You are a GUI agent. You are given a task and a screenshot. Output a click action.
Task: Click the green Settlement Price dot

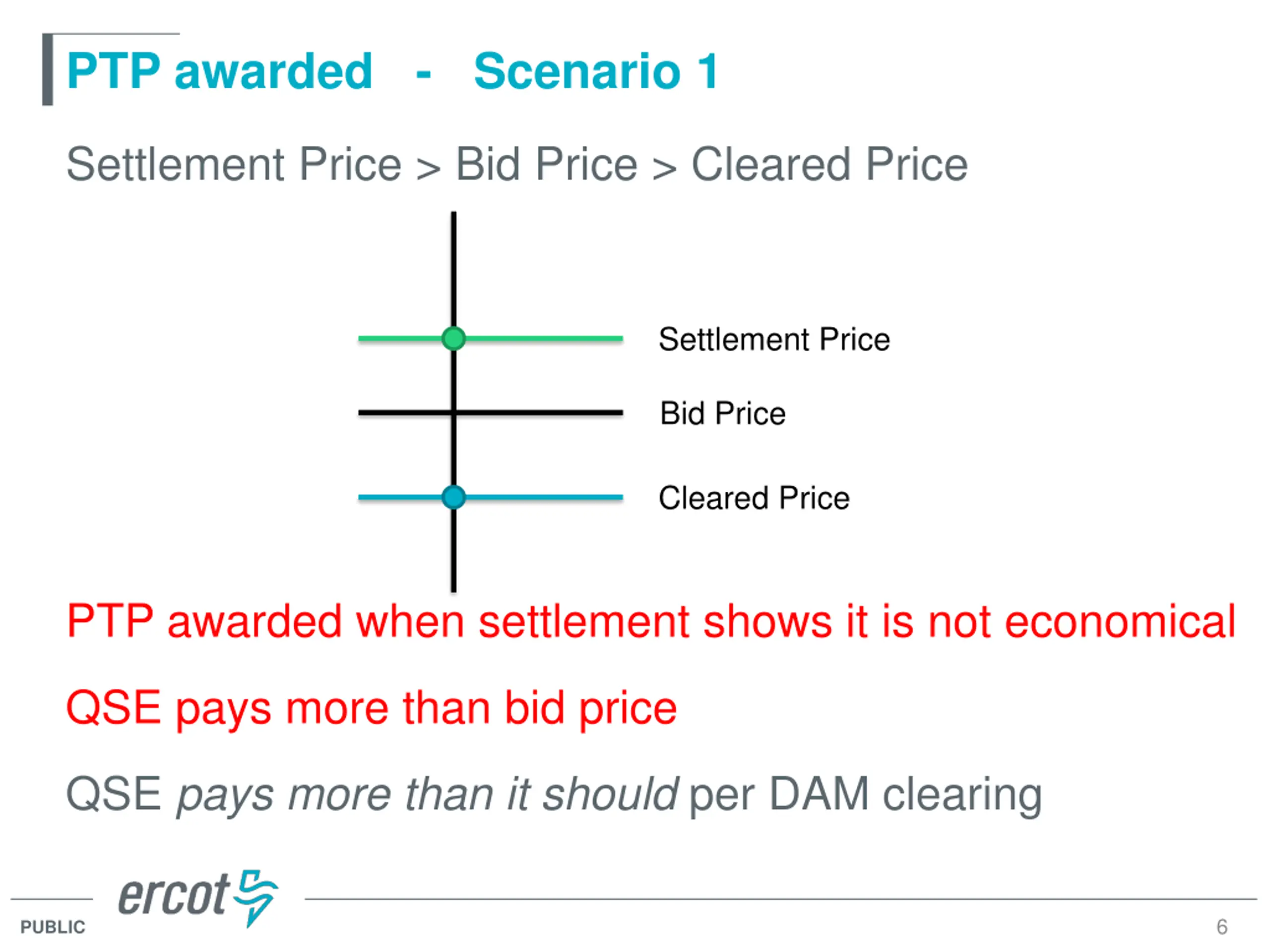[x=453, y=339]
